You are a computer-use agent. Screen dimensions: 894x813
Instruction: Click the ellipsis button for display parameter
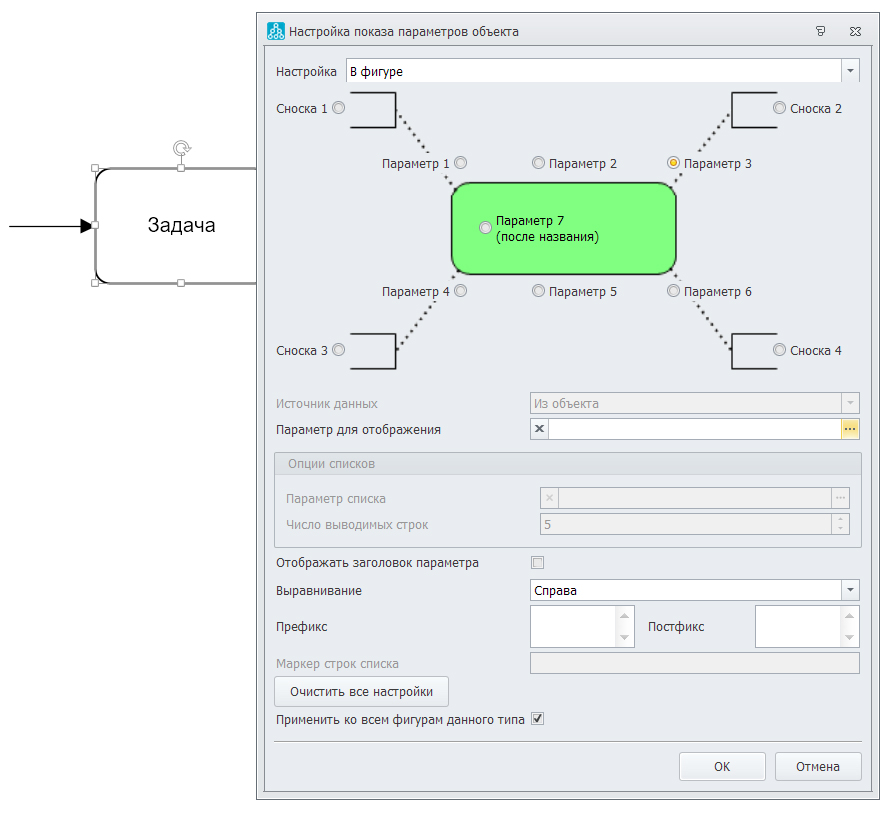tap(850, 429)
